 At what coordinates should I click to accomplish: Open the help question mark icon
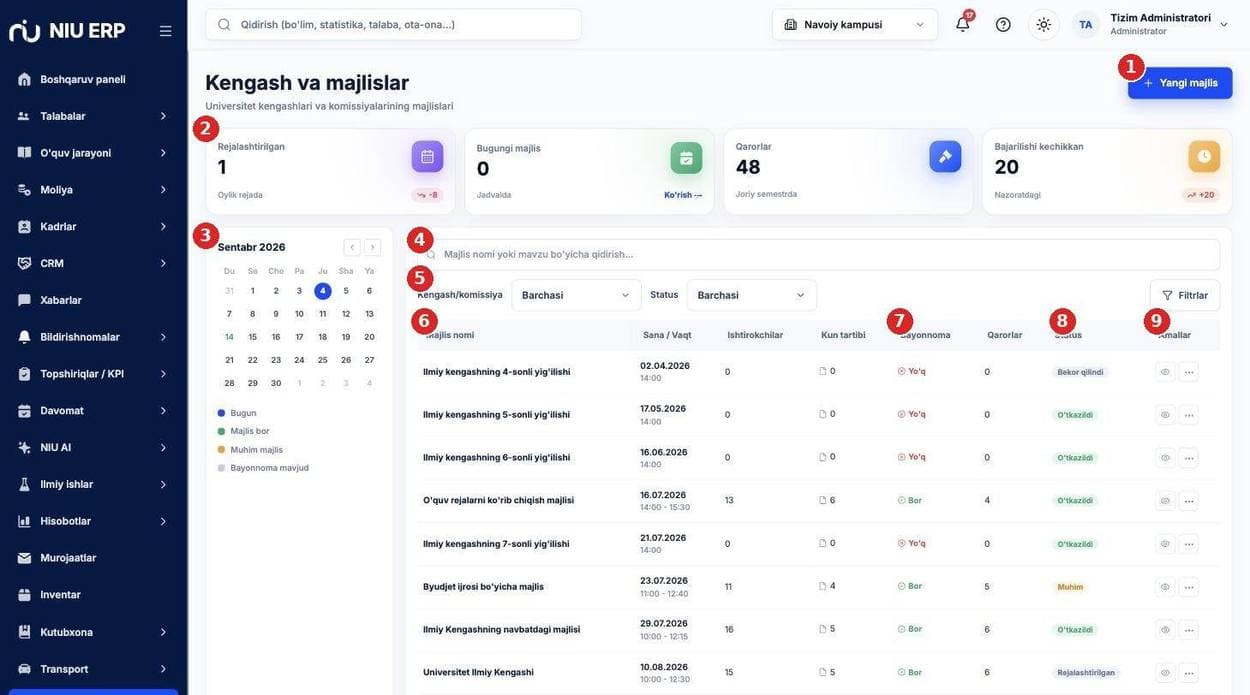(1003, 24)
